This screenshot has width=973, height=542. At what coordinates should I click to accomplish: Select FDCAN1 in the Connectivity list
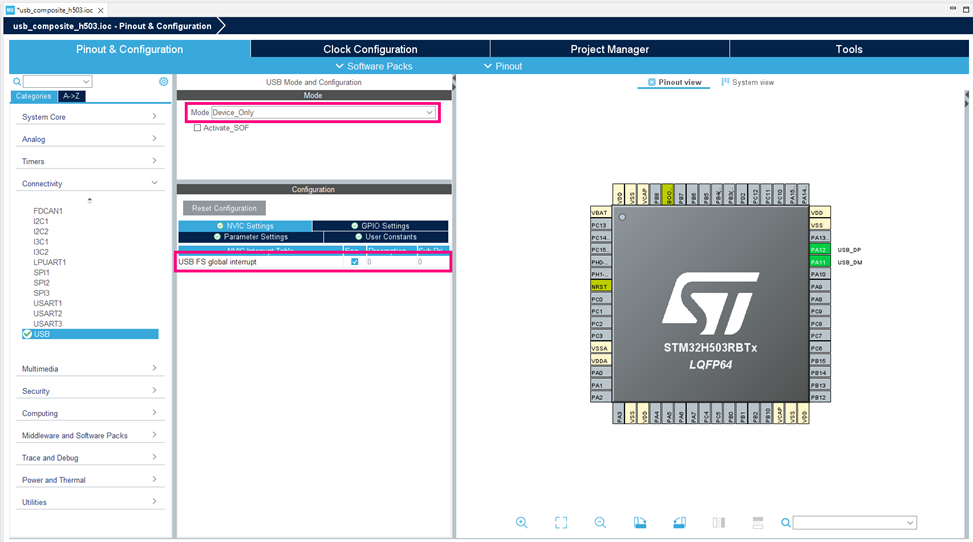(48, 211)
